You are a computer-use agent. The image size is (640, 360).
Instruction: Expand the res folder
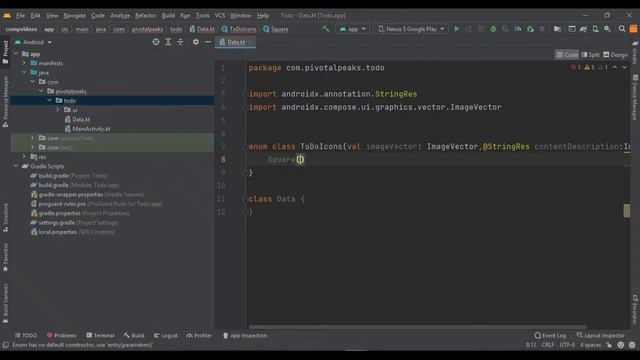tap(24, 157)
